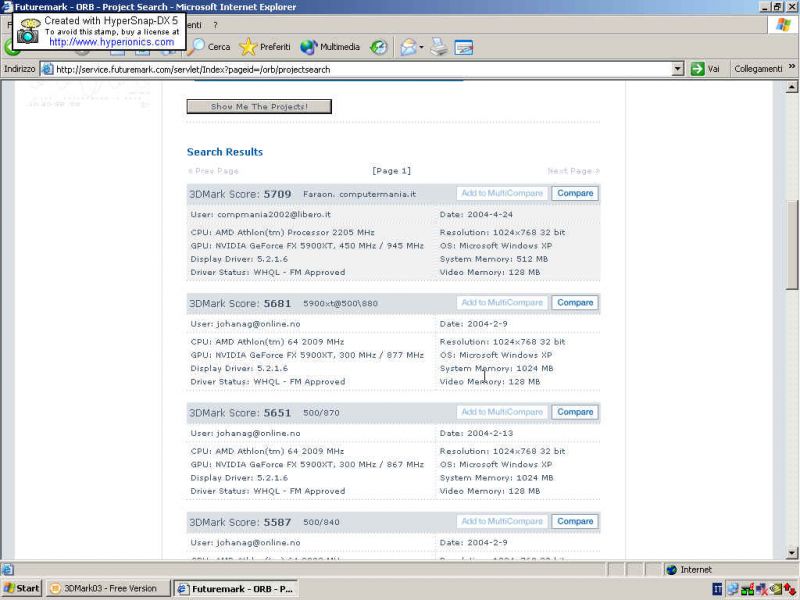Go to Prev Page link
800x600 pixels.
[213, 171]
